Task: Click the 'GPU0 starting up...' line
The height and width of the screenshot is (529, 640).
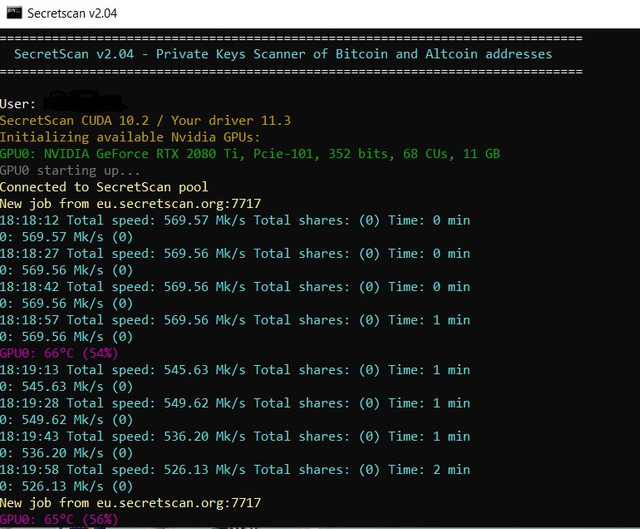Action: click(70, 171)
